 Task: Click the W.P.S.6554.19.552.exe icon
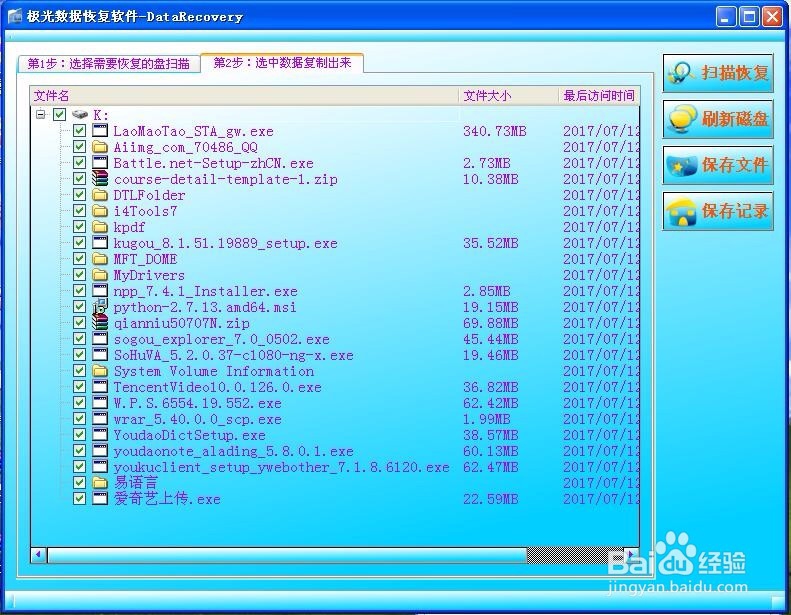(100, 403)
